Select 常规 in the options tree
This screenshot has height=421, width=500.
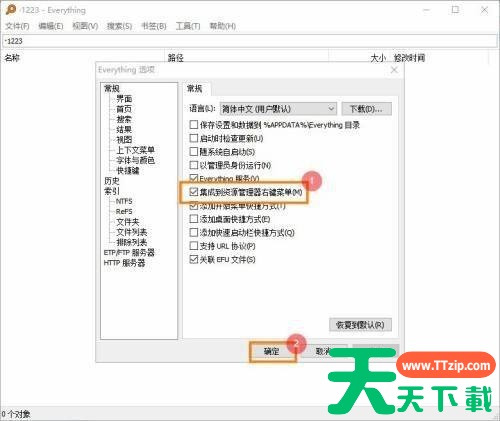112,88
